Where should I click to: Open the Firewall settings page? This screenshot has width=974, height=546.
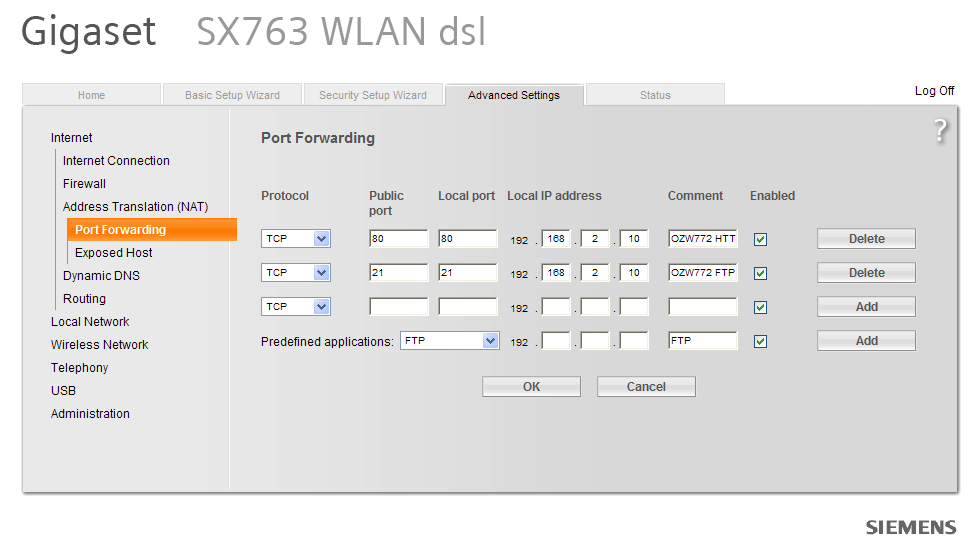coord(84,183)
